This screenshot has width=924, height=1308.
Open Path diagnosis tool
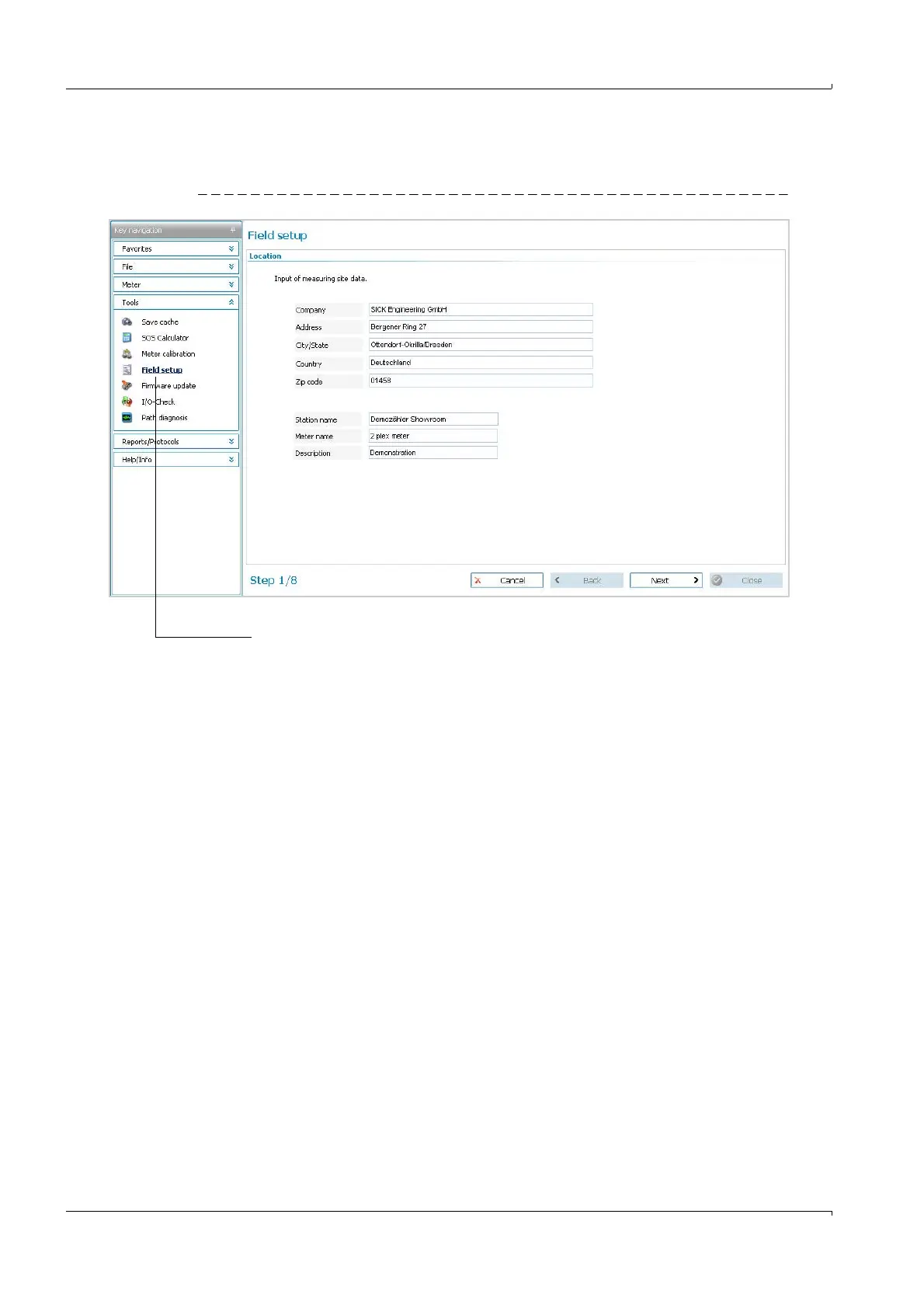165,417
